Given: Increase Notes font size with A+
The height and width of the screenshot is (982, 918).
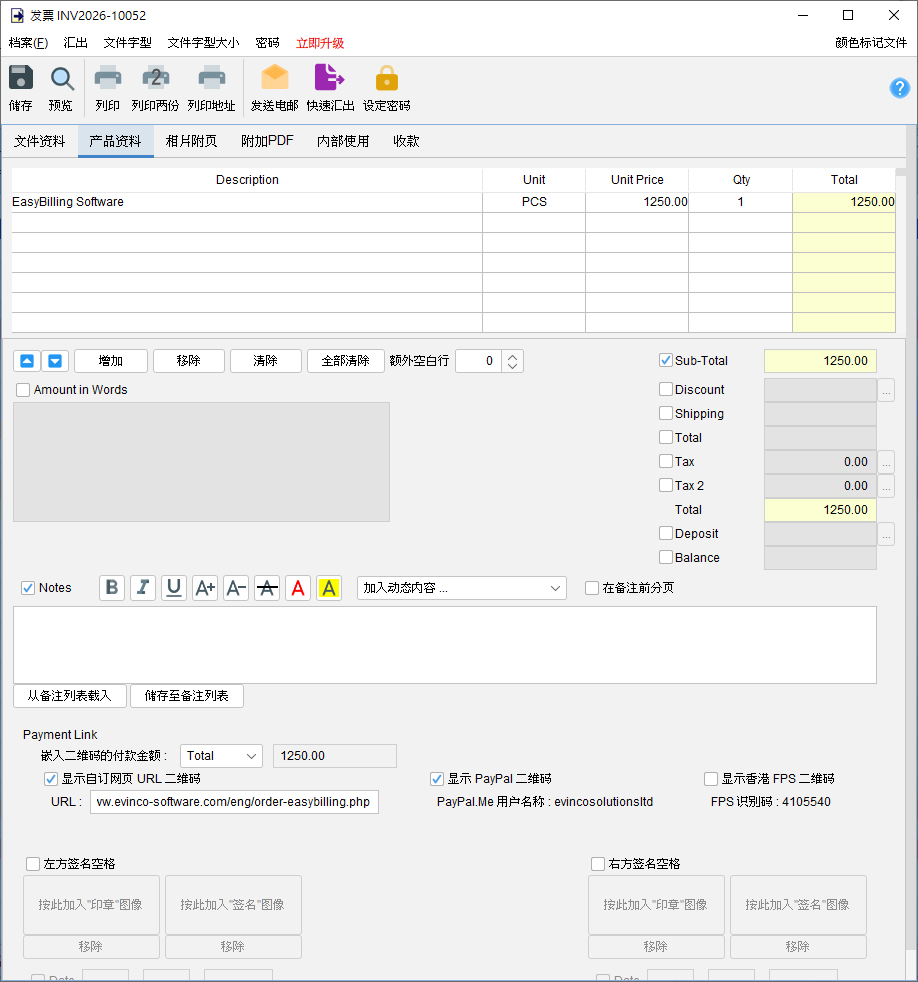Looking at the screenshot, I should pos(205,588).
